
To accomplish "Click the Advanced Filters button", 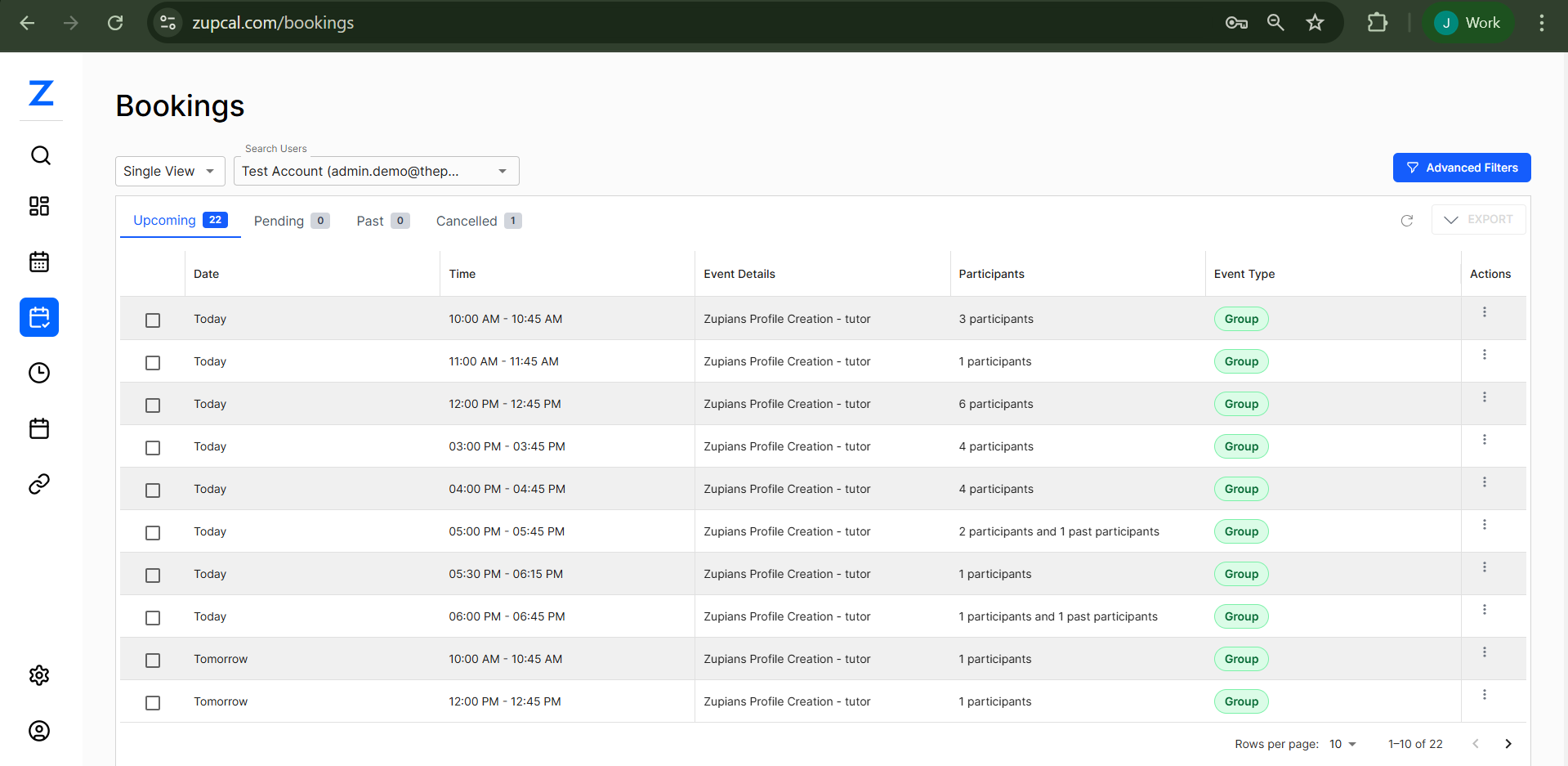I will point(1462,168).
